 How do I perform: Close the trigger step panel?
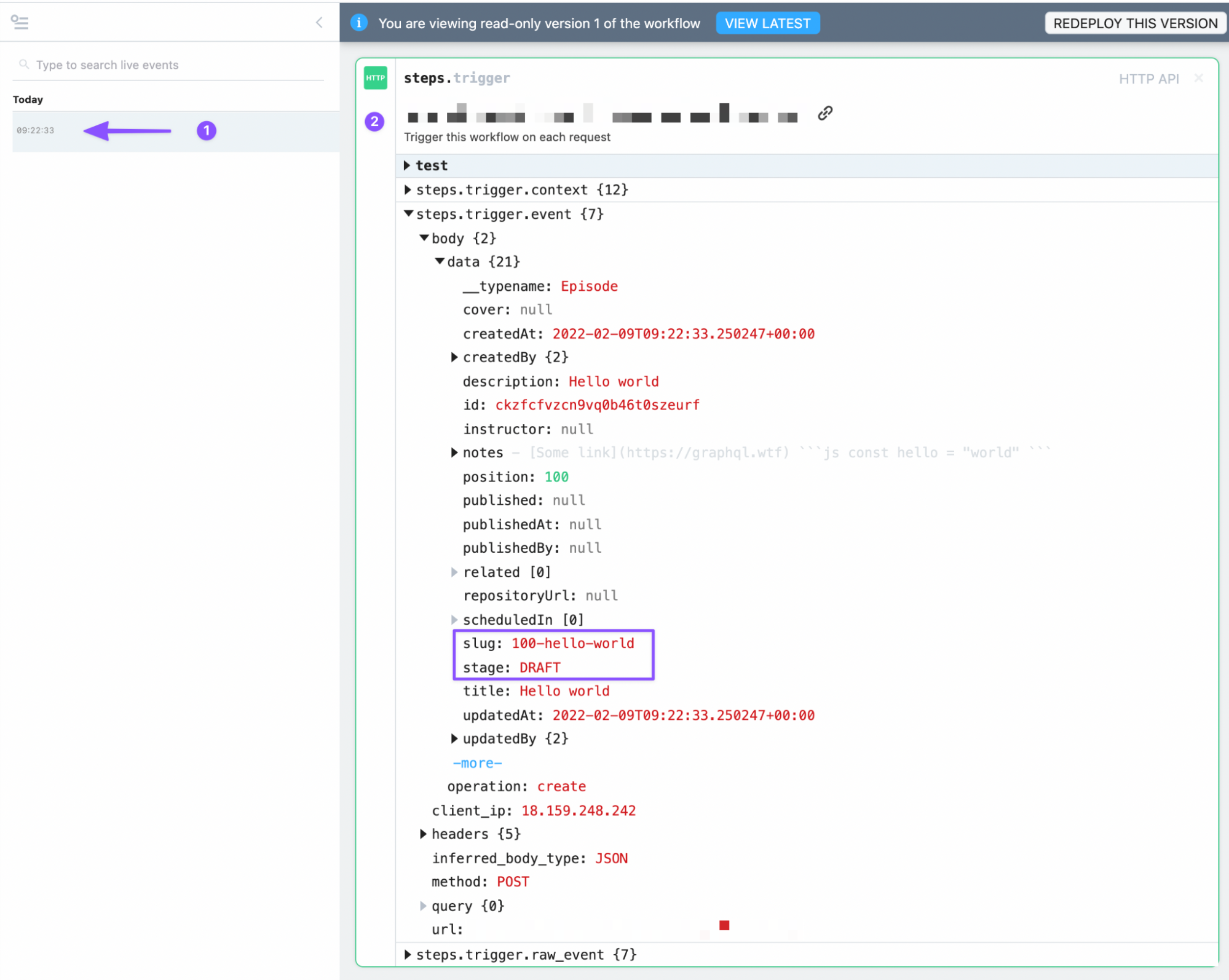pyautogui.click(x=1198, y=78)
